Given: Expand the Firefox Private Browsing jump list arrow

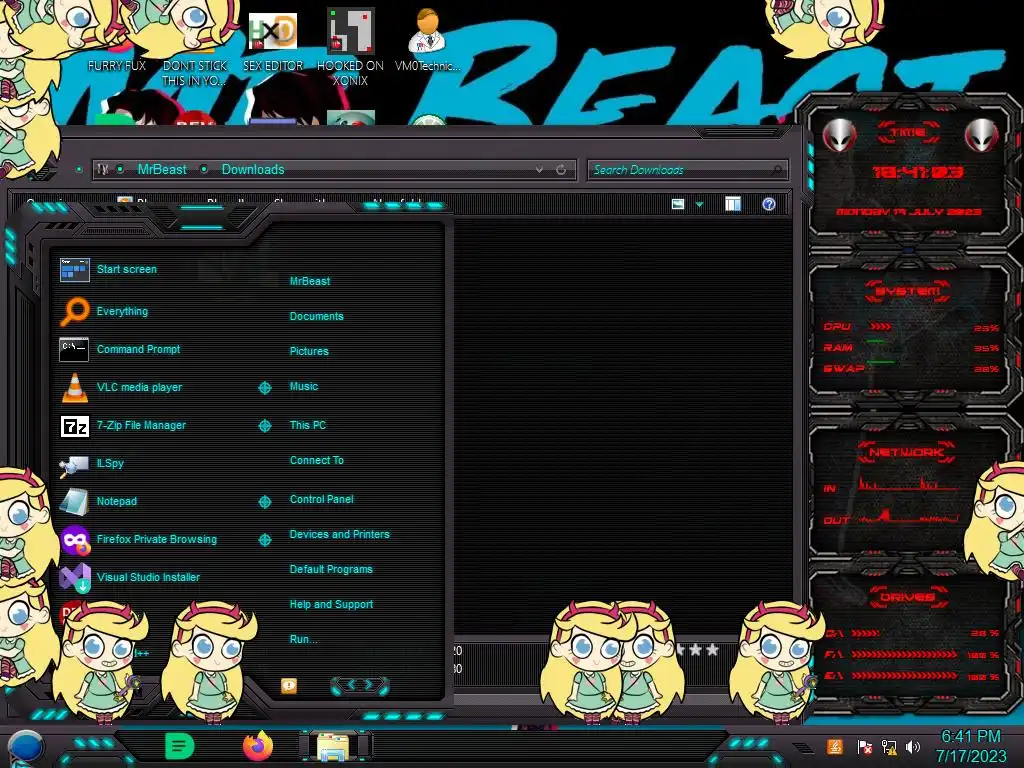Looking at the screenshot, I should (264, 540).
